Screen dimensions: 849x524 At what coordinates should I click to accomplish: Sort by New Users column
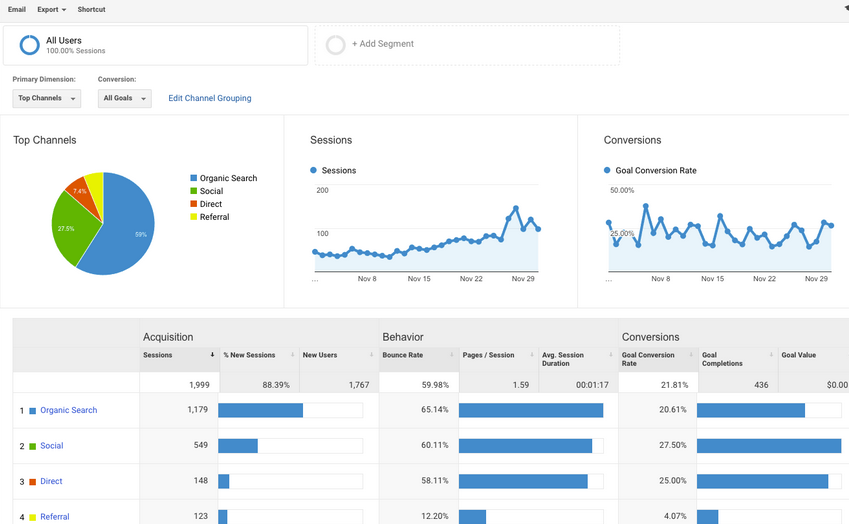click(339, 359)
